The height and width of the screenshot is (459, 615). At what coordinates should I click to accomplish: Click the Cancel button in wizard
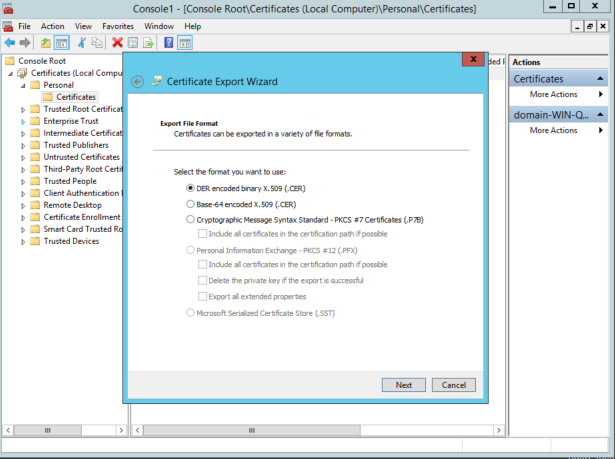click(454, 385)
